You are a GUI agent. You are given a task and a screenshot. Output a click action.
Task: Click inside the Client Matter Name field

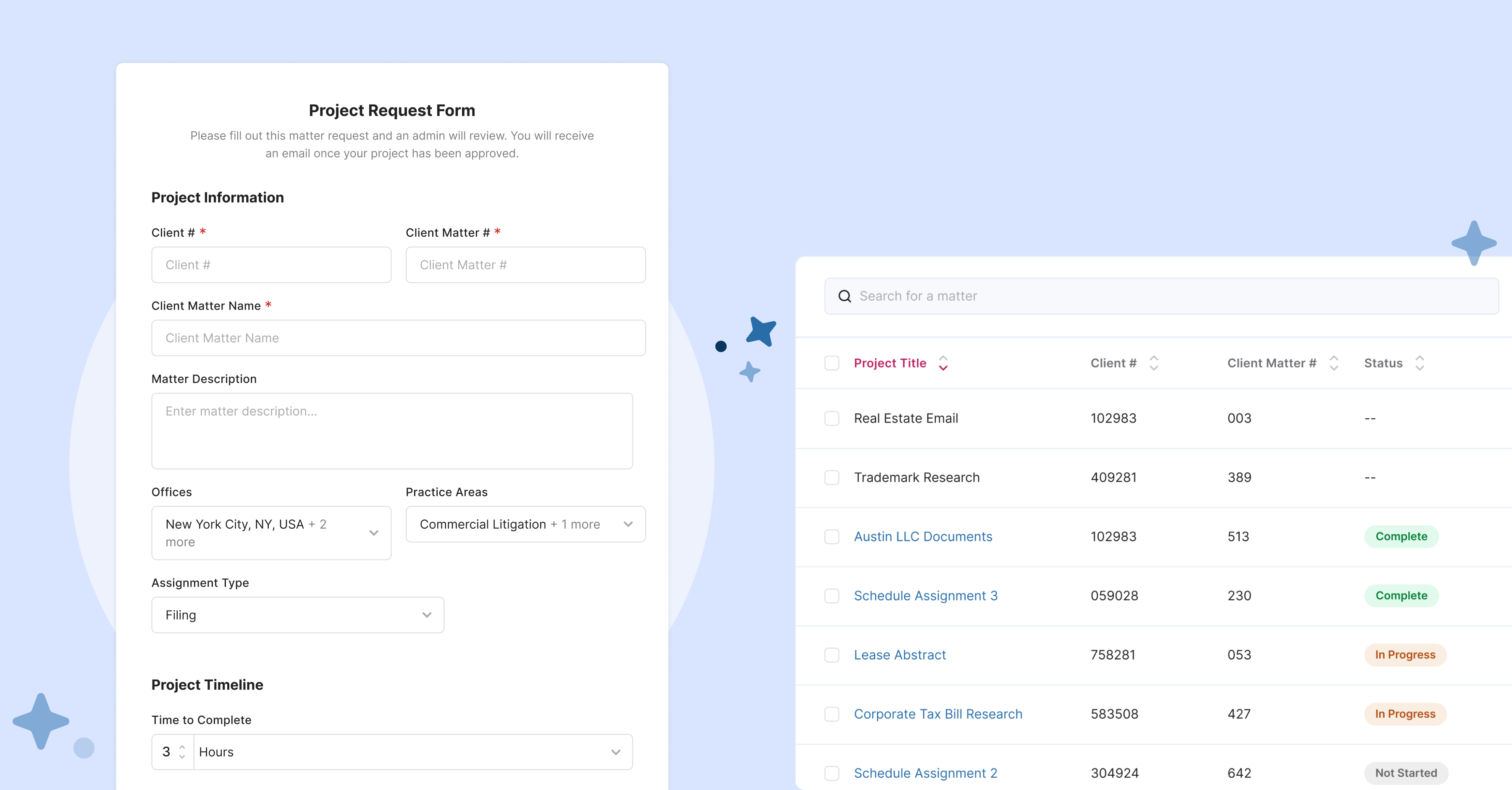(398, 338)
